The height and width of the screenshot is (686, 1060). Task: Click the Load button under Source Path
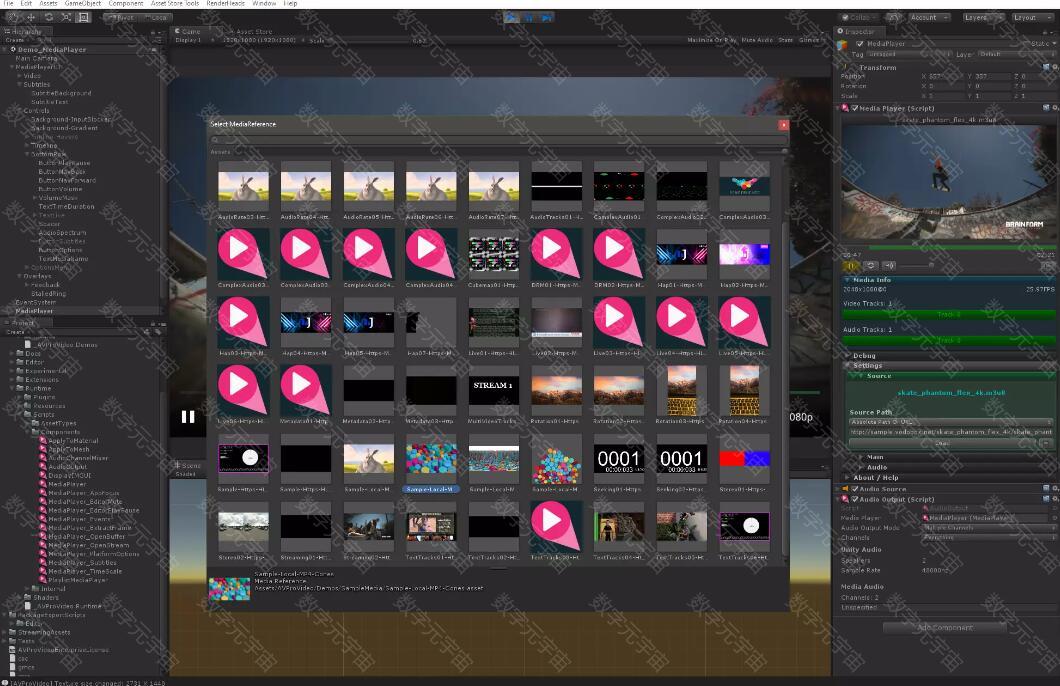tap(942, 443)
